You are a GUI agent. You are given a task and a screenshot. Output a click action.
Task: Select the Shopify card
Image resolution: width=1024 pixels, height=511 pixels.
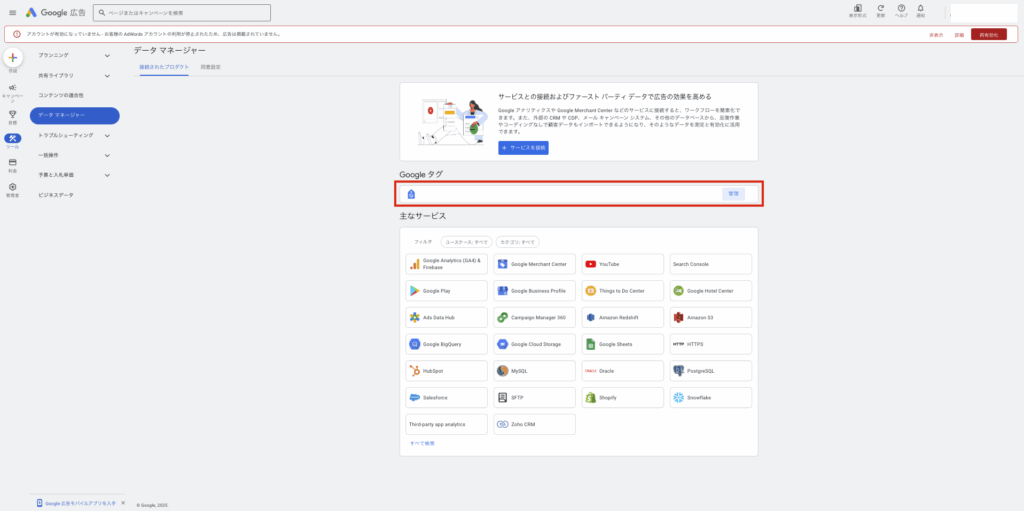[622, 397]
